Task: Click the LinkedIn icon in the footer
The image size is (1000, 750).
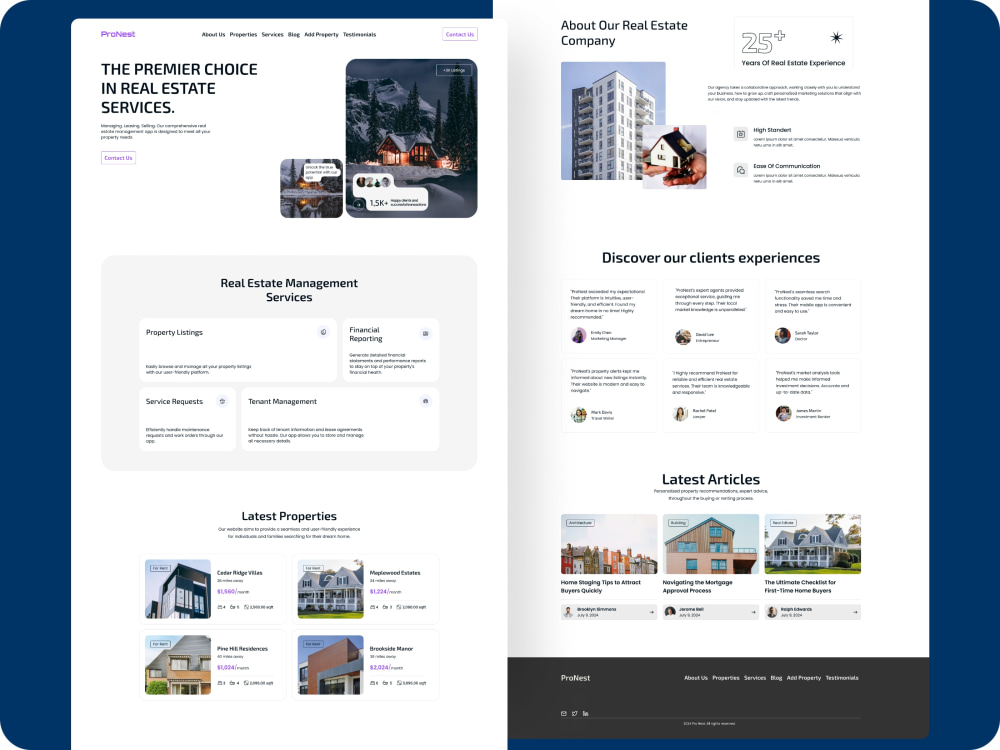Action: pyautogui.click(x=585, y=714)
